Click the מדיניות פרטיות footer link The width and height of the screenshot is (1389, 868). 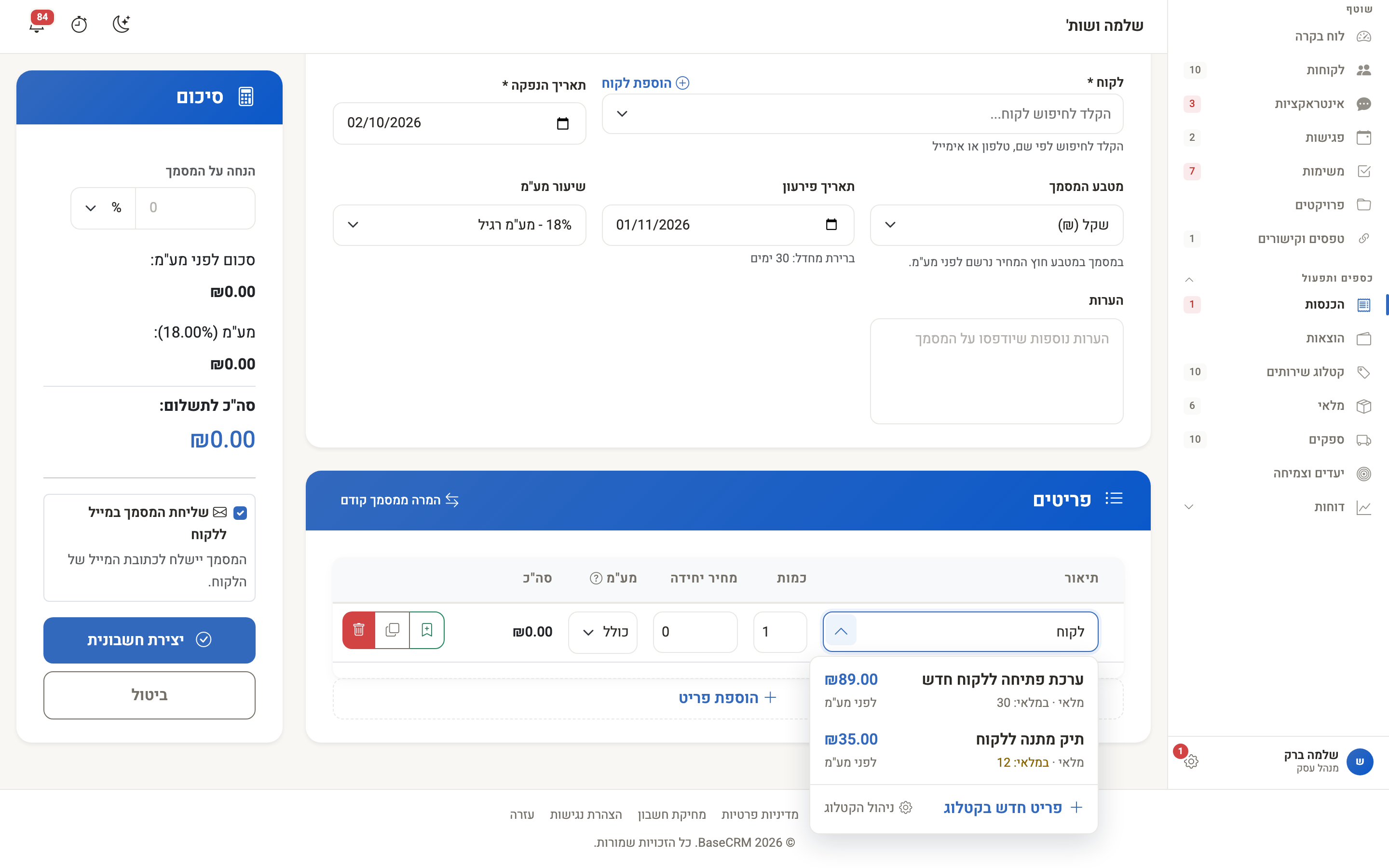759,814
